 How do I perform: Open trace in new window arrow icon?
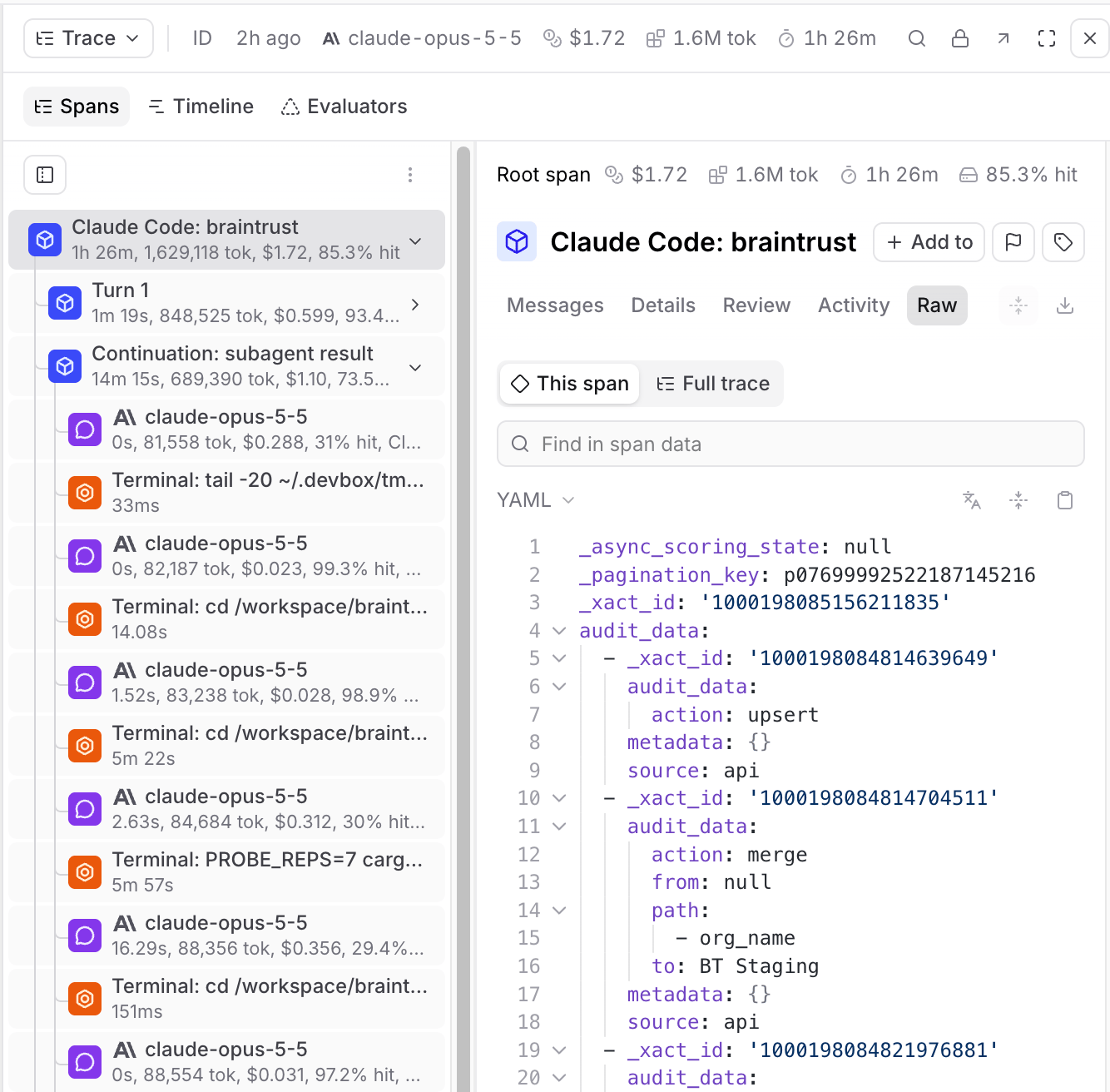(1003, 38)
